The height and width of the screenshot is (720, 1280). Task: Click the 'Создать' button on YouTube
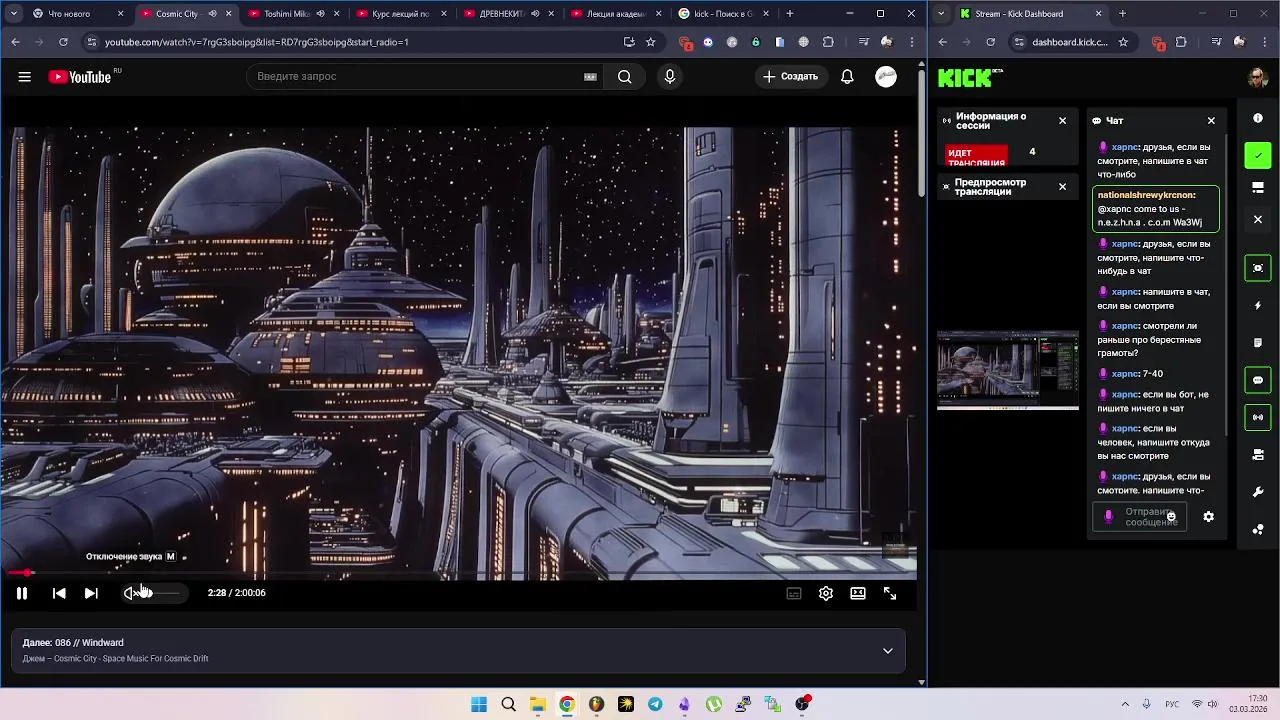(790, 77)
